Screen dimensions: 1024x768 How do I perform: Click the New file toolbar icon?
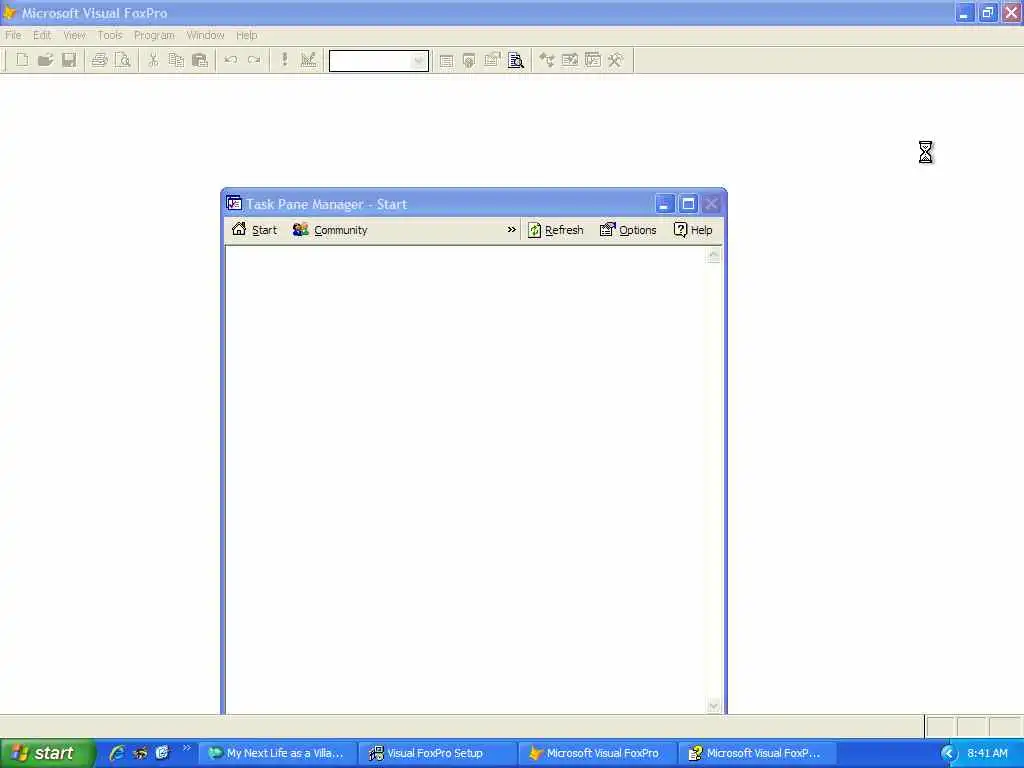(x=22, y=61)
